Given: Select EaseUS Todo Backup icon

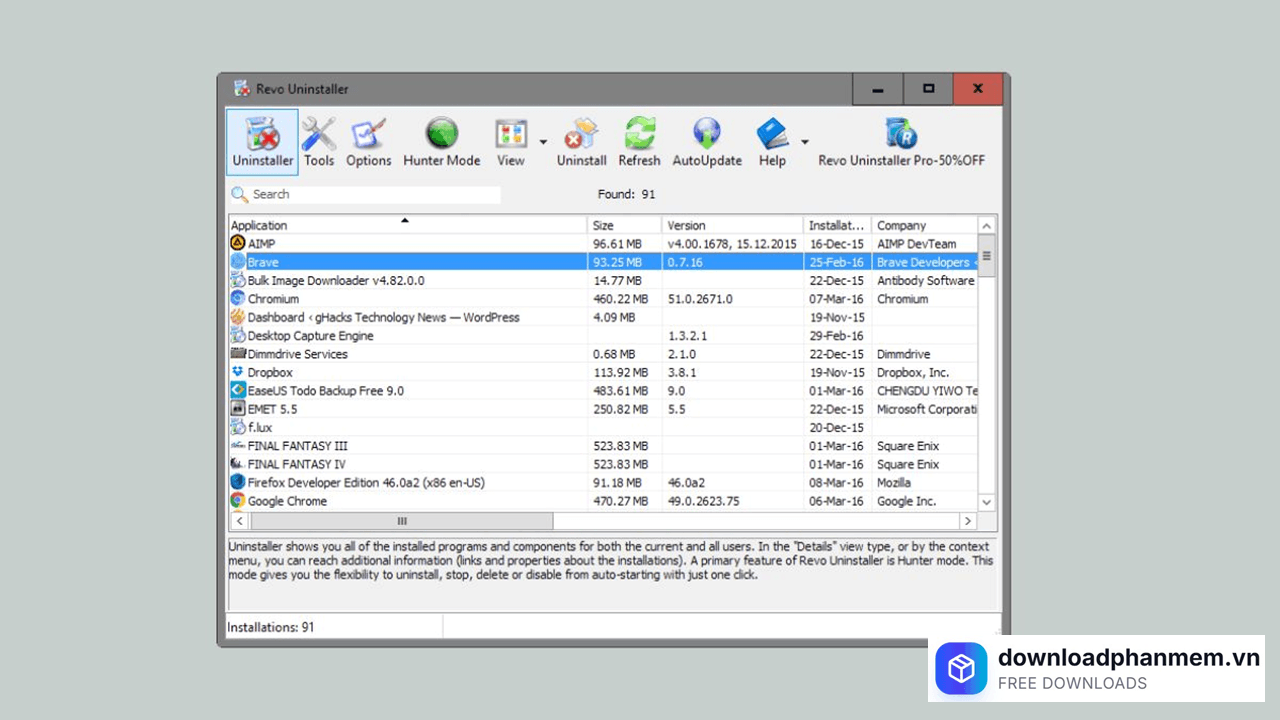Looking at the screenshot, I should 238,390.
